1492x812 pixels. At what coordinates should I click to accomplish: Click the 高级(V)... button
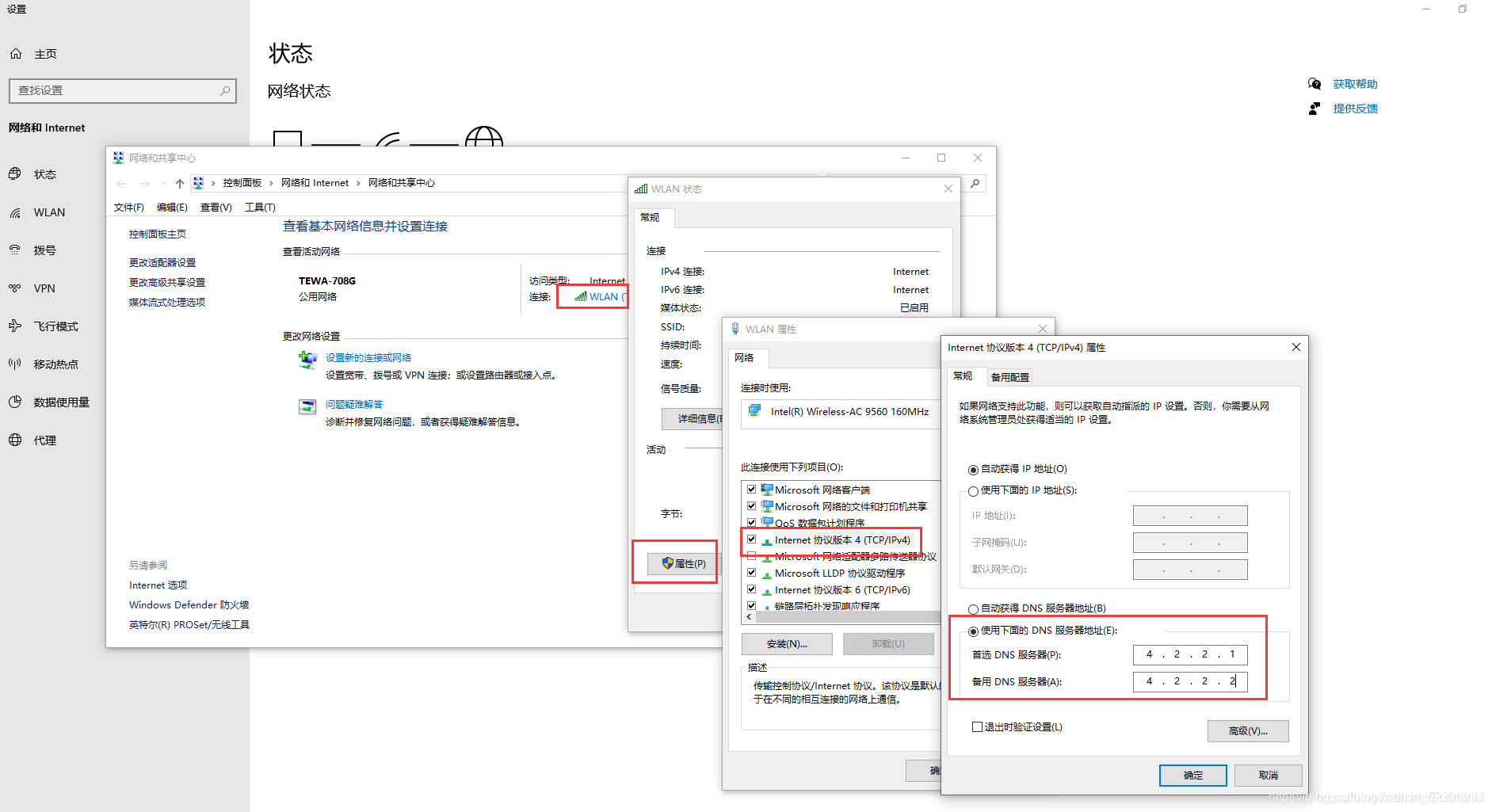[x=1248, y=731]
